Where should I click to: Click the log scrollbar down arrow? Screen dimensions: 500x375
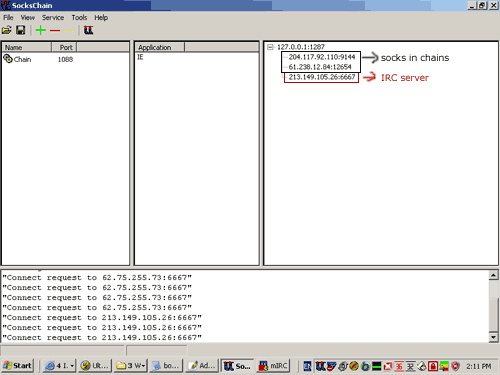[494, 337]
